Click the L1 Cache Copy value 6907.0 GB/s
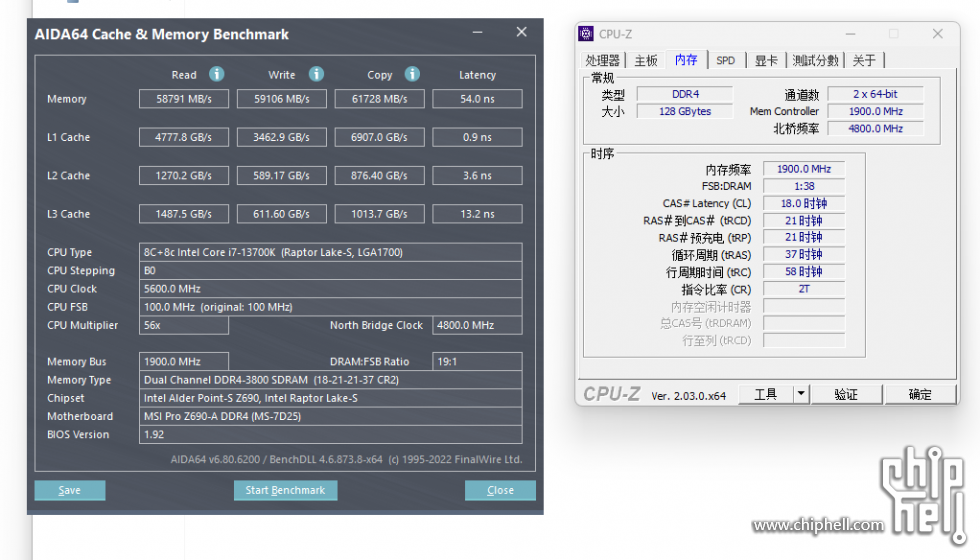 [379, 137]
